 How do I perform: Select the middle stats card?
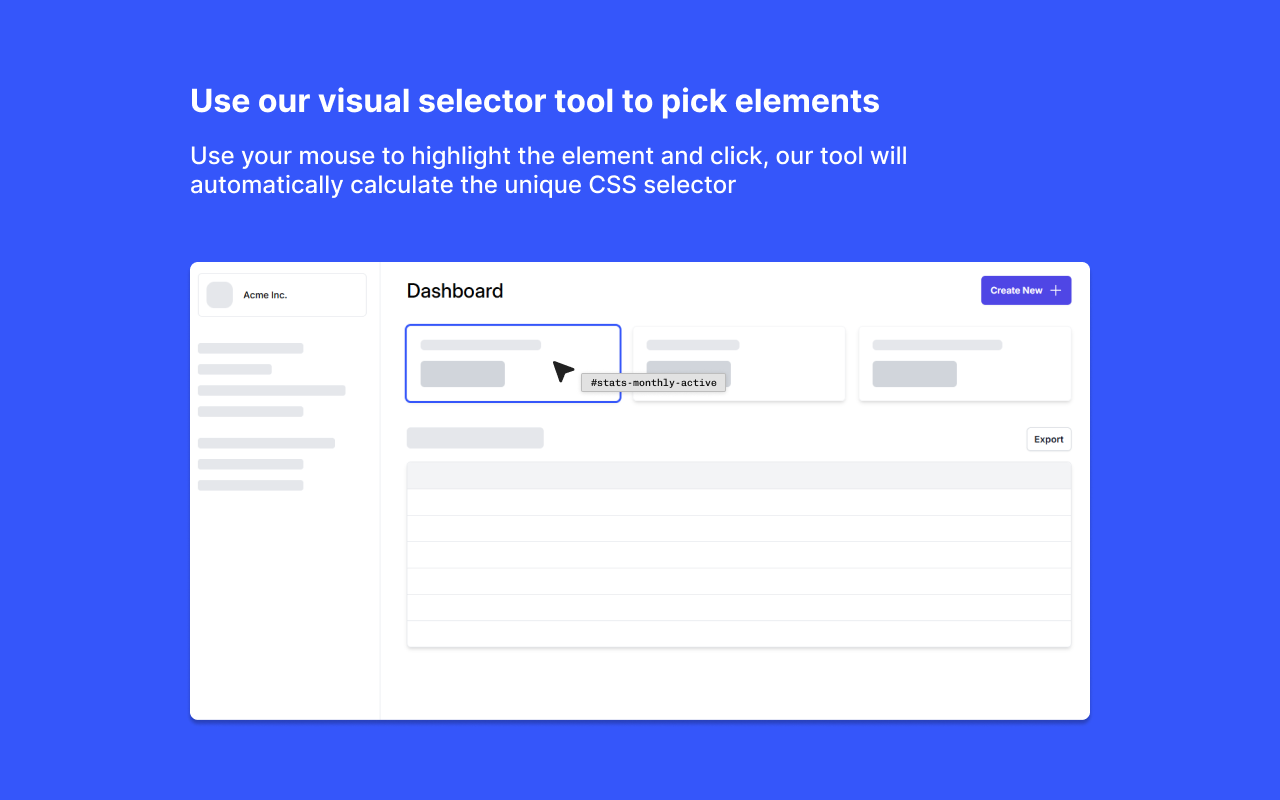738,363
